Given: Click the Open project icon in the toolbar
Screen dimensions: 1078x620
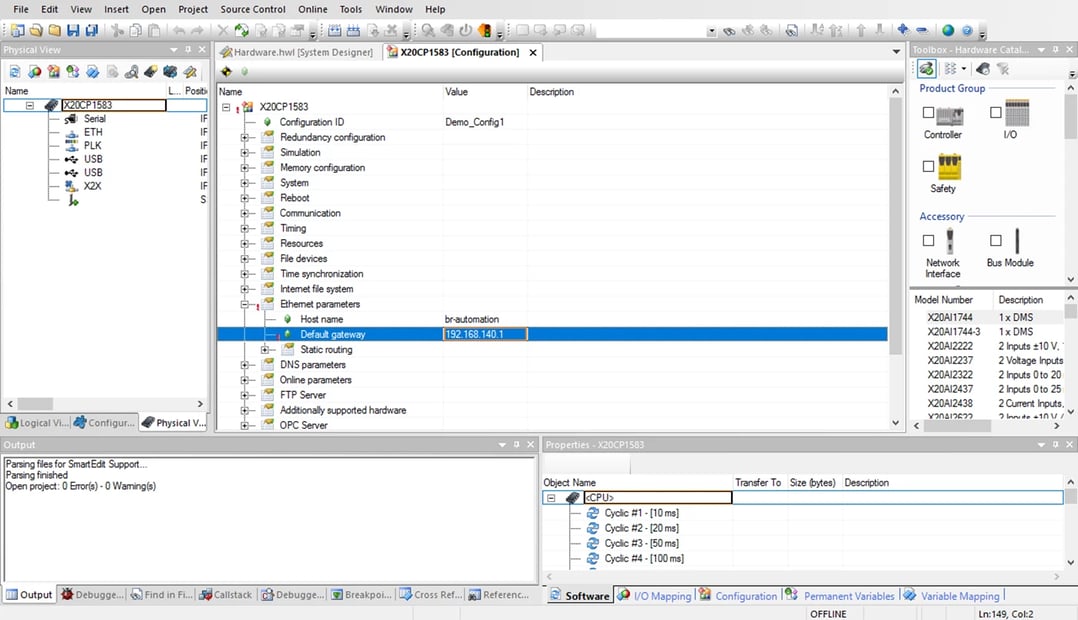Looking at the screenshot, I should point(36,30).
